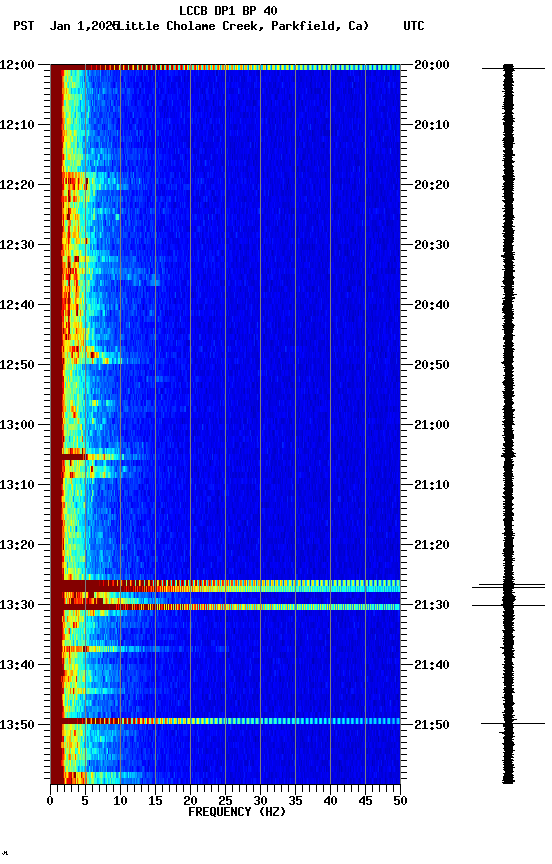Screen dimensions: 552x864
Task: Click the '12:20' PST time label
Action: (x=17, y=185)
